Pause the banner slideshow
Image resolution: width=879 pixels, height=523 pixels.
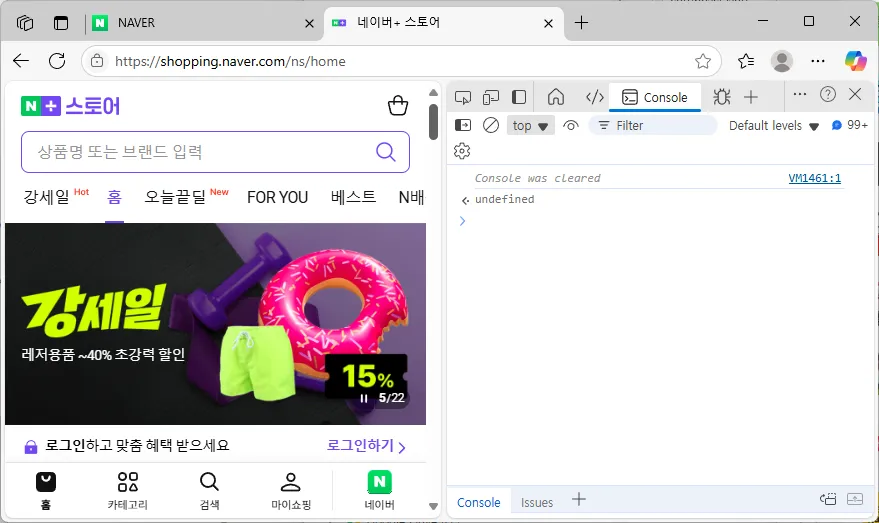pyautogui.click(x=364, y=398)
